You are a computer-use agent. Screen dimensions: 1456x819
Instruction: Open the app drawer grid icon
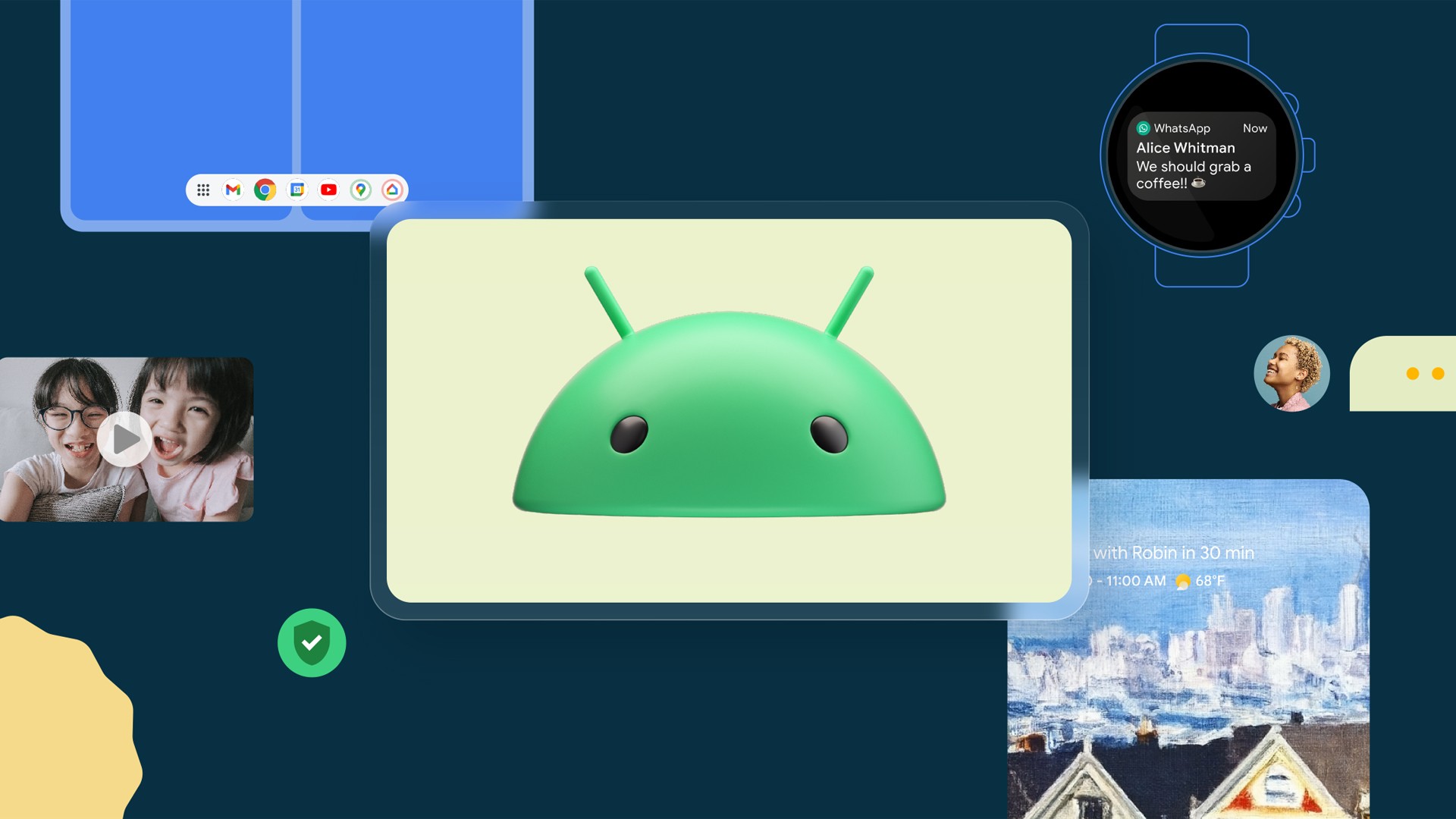click(203, 190)
